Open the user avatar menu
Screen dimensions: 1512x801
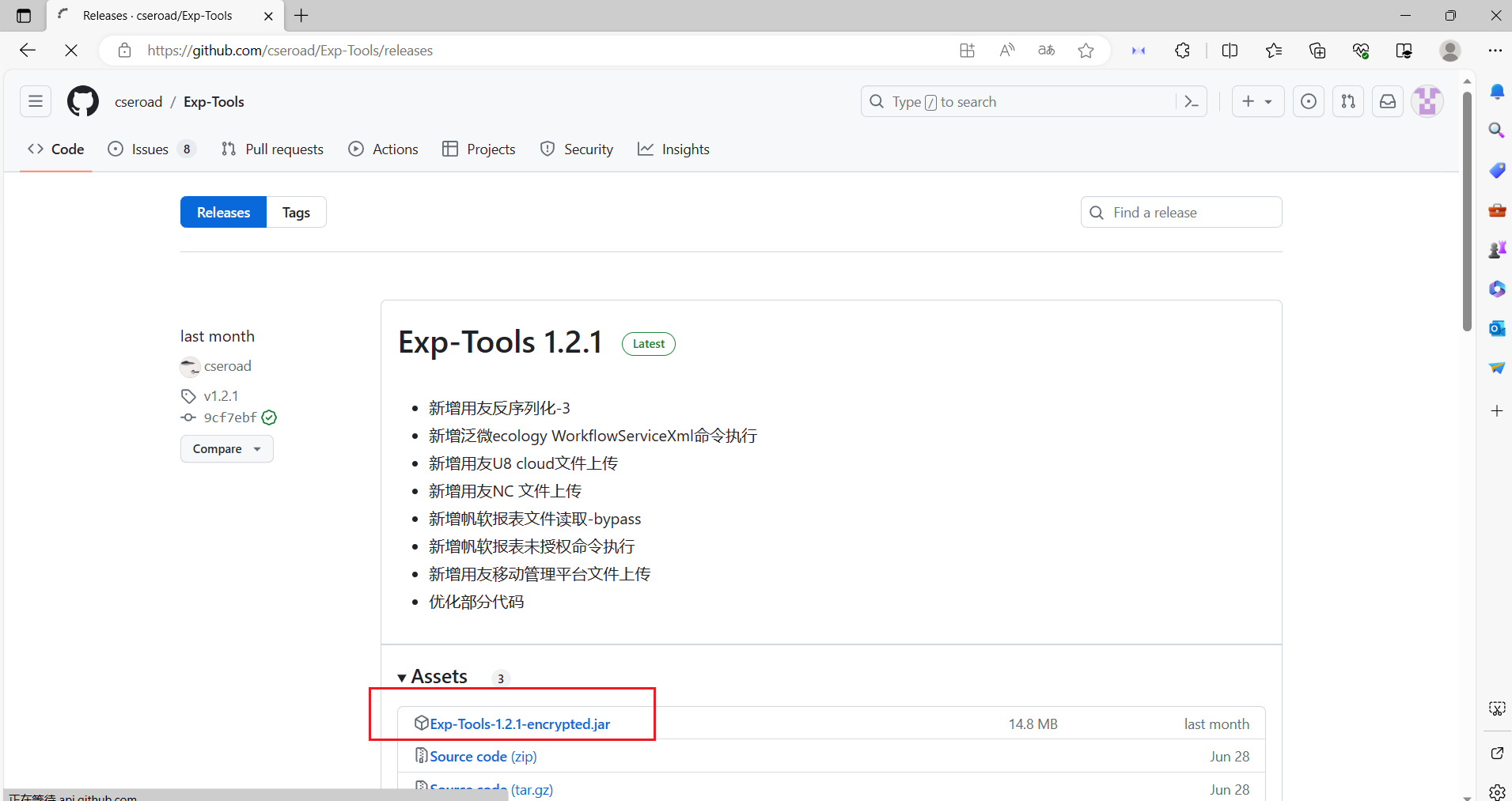tap(1427, 101)
